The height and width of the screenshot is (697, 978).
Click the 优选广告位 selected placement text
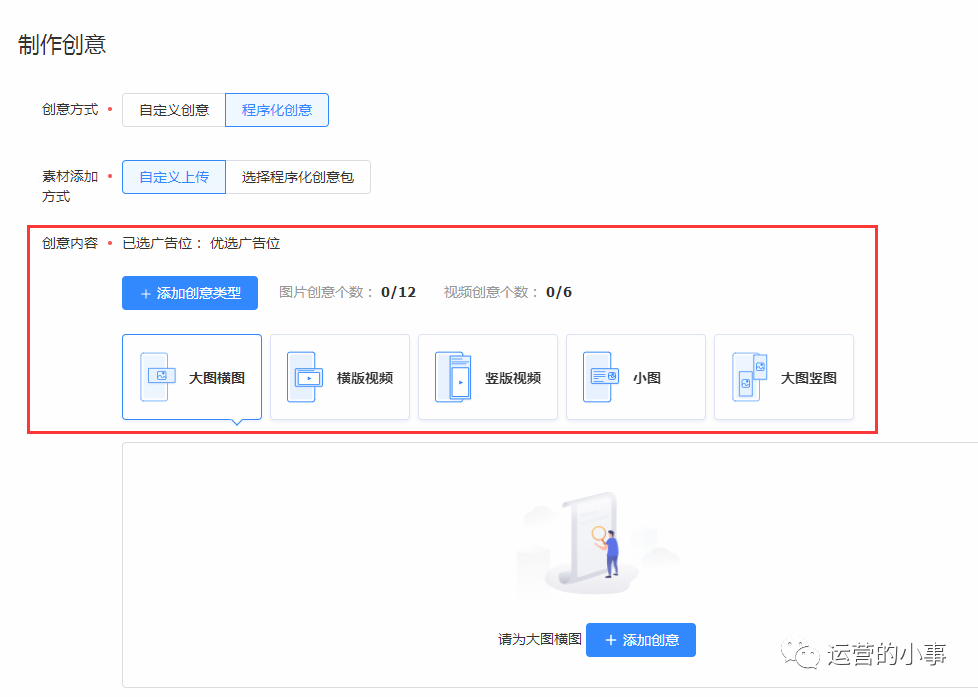[x=245, y=243]
